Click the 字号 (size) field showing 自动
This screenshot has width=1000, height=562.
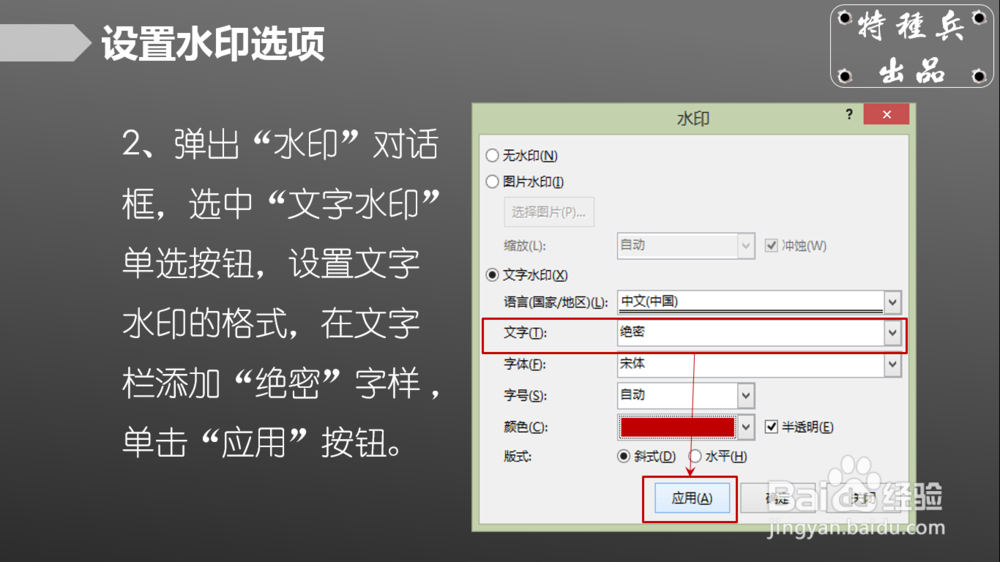click(x=677, y=396)
